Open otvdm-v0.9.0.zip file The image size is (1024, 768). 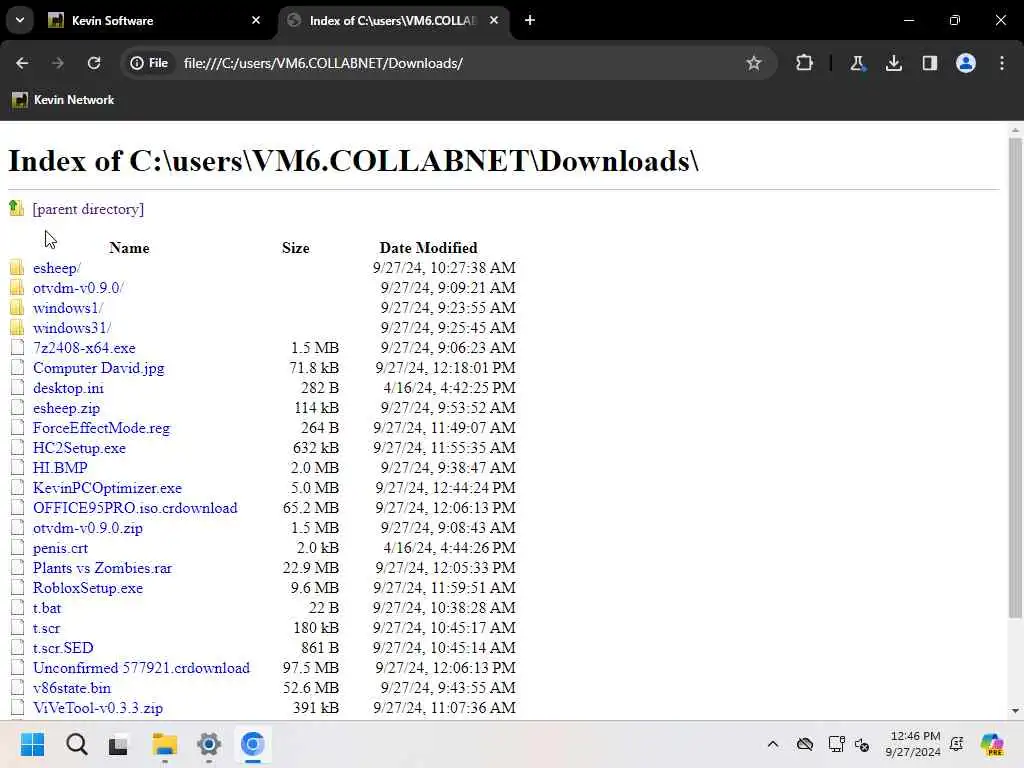click(88, 528)
